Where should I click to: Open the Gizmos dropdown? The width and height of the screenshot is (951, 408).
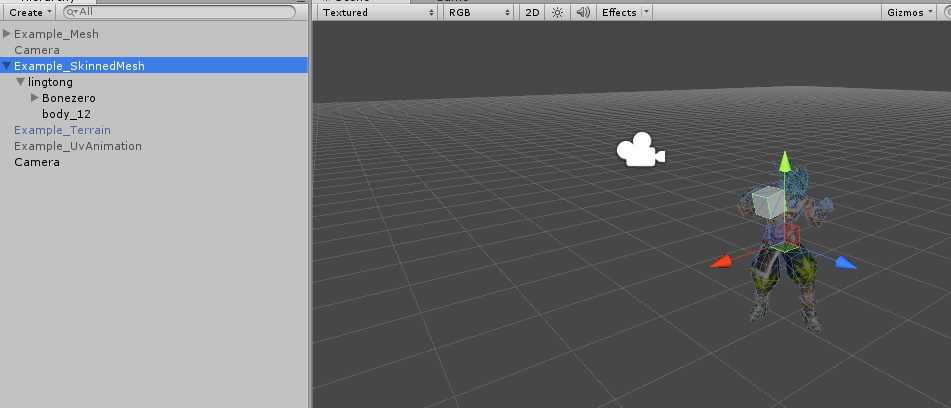909,12
